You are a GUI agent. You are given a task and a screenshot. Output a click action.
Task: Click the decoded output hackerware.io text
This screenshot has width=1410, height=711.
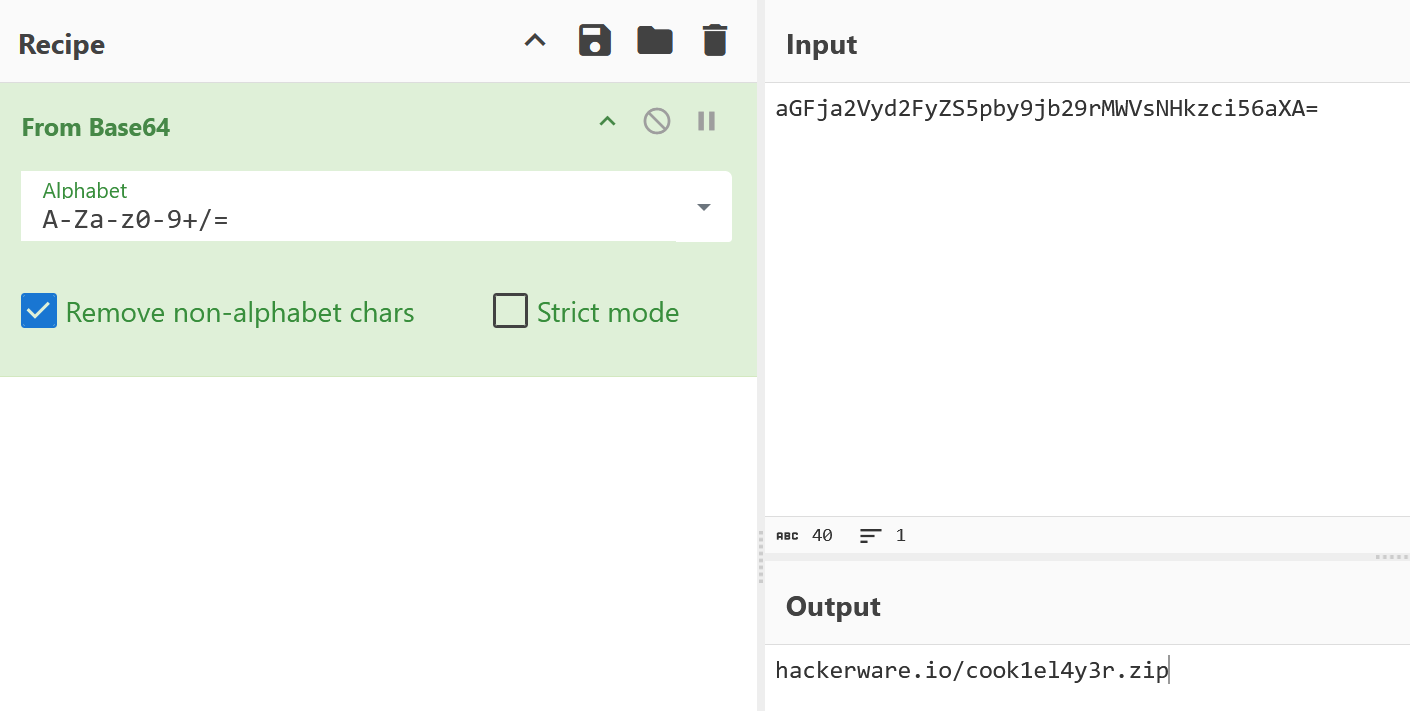971,670
